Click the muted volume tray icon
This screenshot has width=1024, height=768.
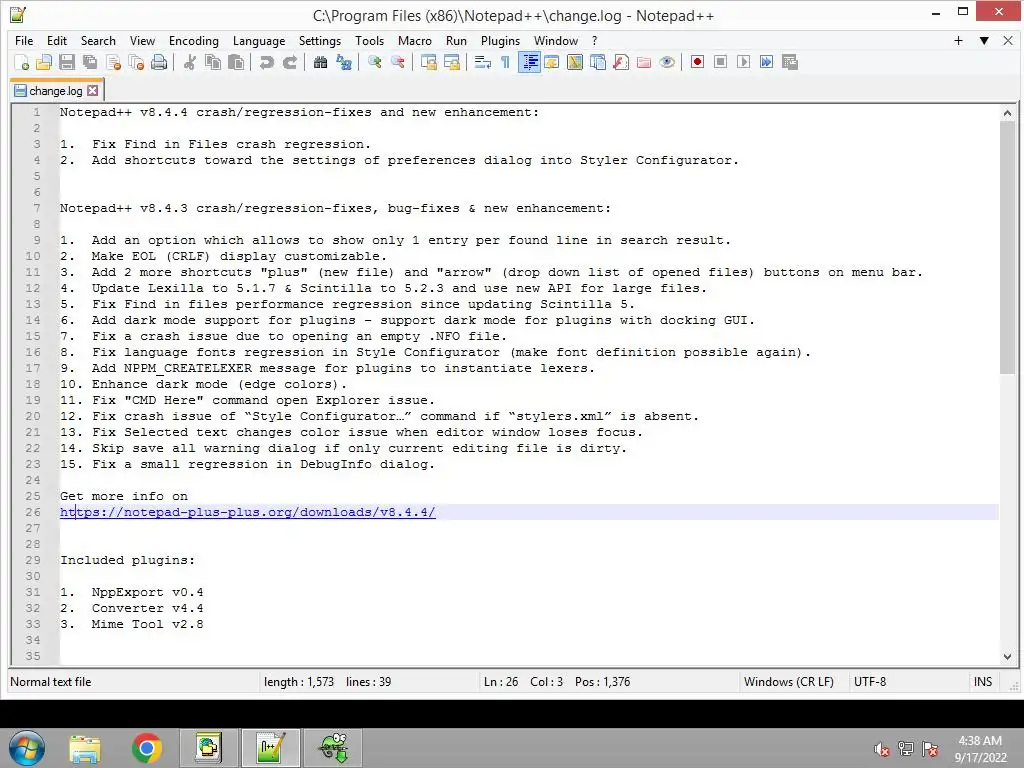(x=882, y=749)
